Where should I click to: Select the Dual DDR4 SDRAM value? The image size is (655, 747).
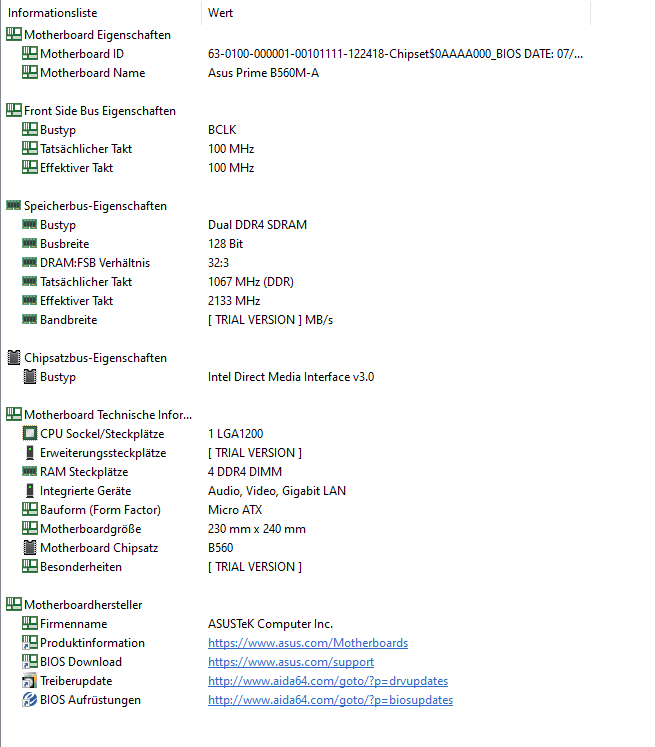[257, 224]
